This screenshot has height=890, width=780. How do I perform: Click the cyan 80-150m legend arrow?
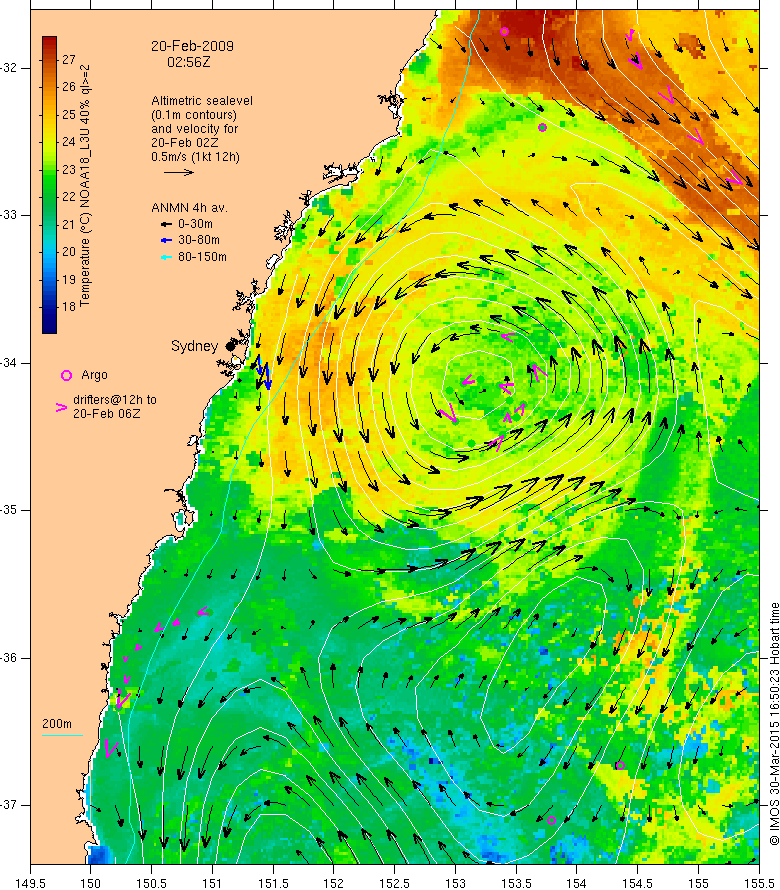[166, 257]
